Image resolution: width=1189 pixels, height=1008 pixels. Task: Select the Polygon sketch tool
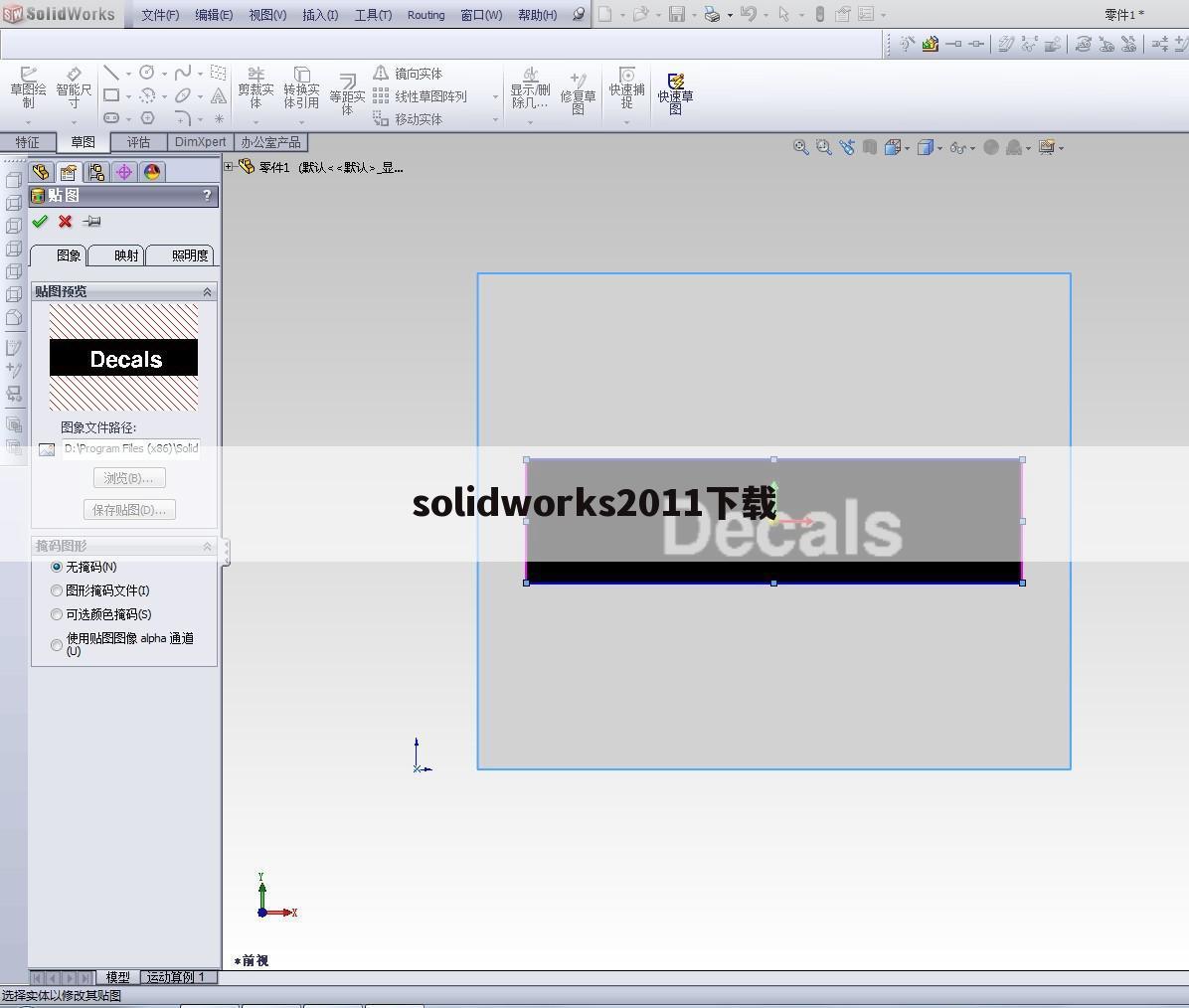tap(147, 118)
